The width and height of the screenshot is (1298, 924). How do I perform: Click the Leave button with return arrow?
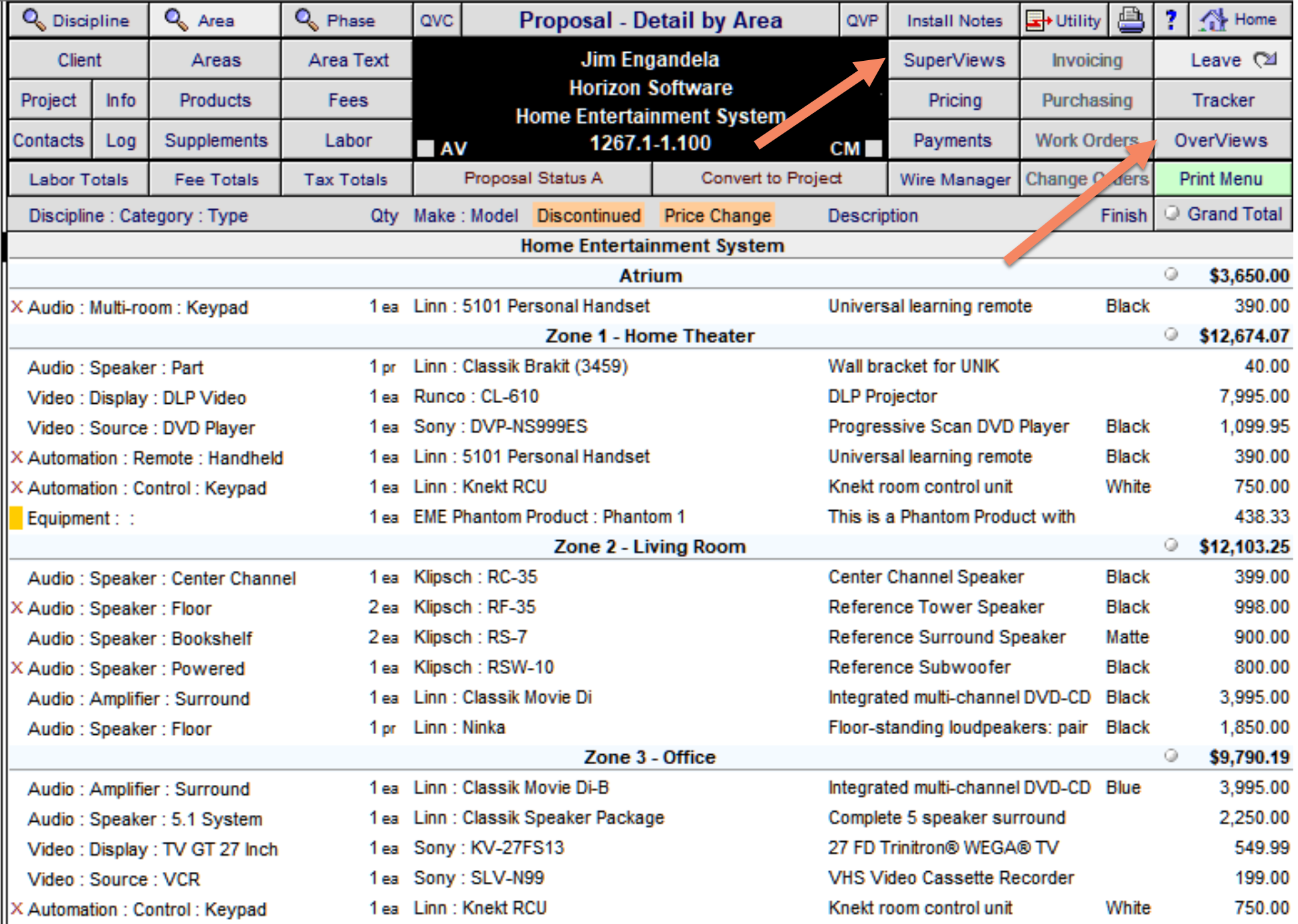[x=1222, y=60]
